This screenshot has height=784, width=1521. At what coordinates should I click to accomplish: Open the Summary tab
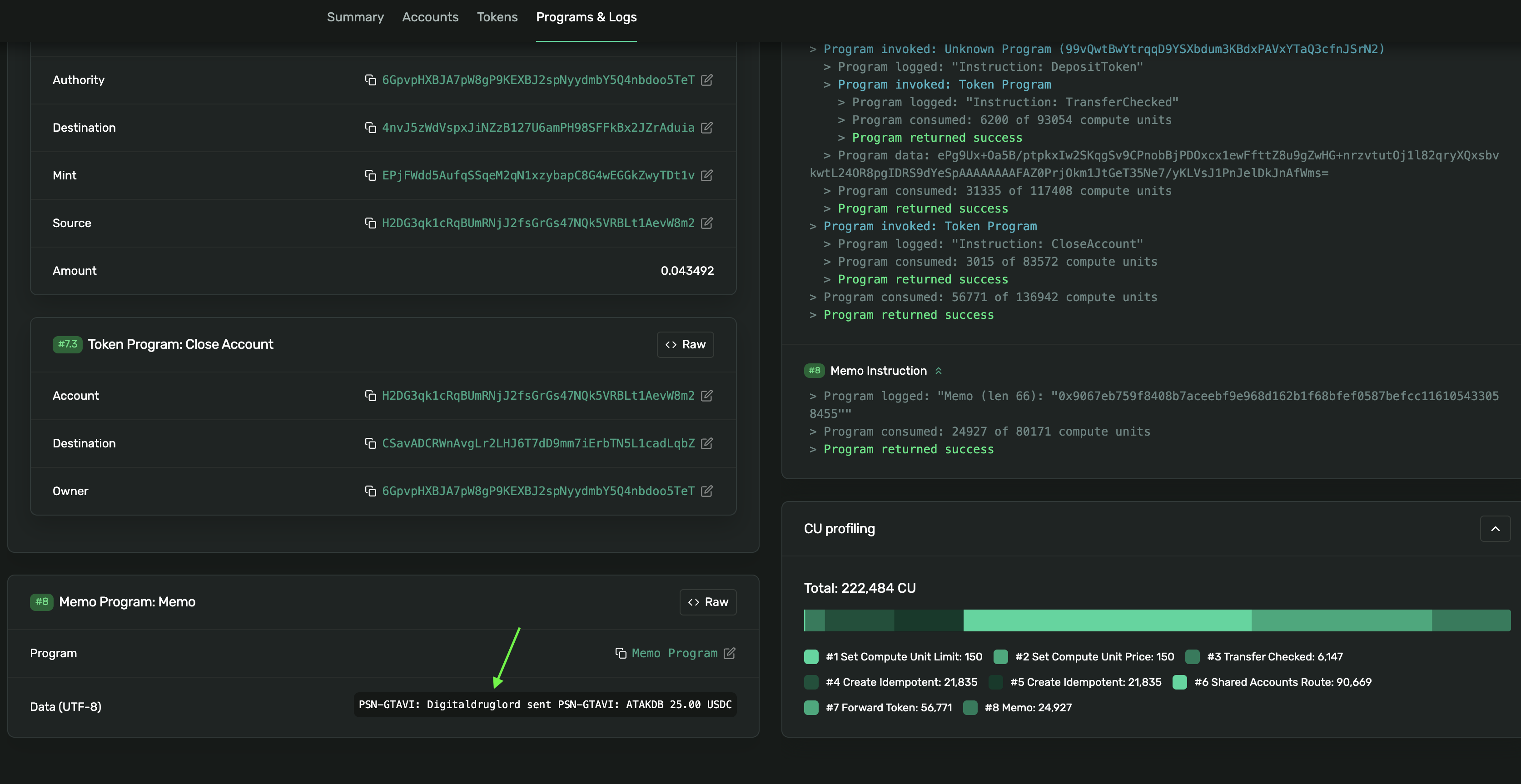click(355, 17)
